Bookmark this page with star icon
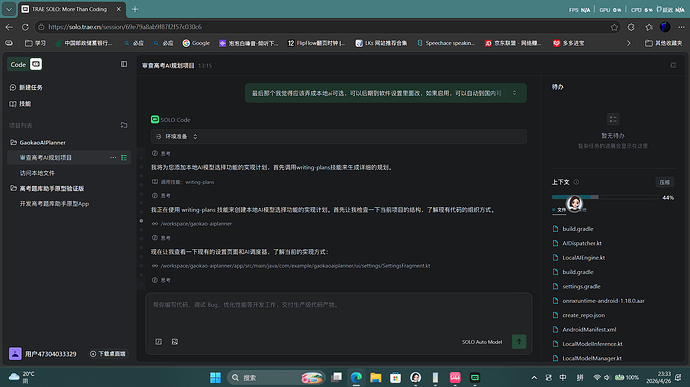 614,27
